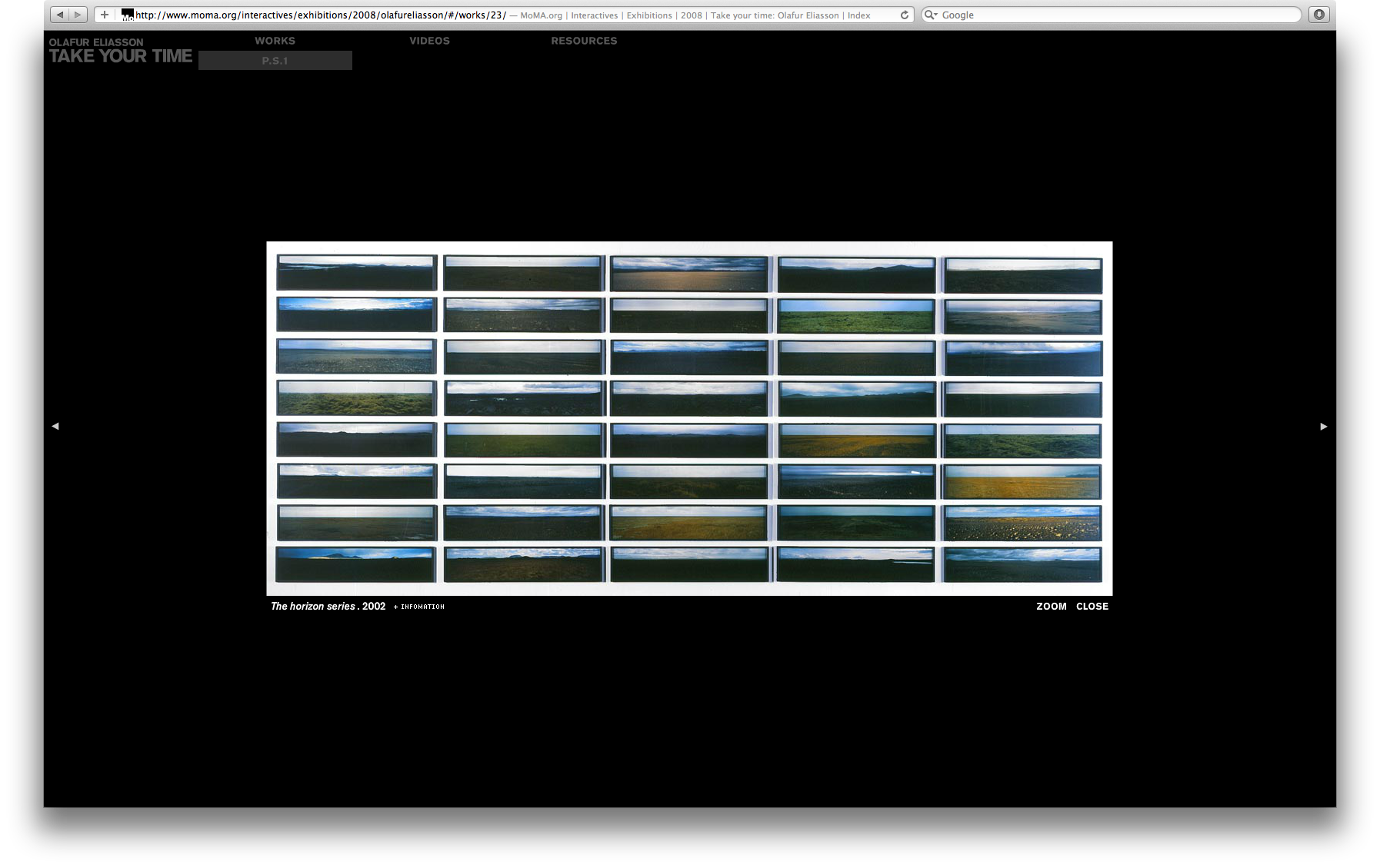1380x868 pixels.
Task: Open the VIDEOS menu
Action: tap(429, 41)
